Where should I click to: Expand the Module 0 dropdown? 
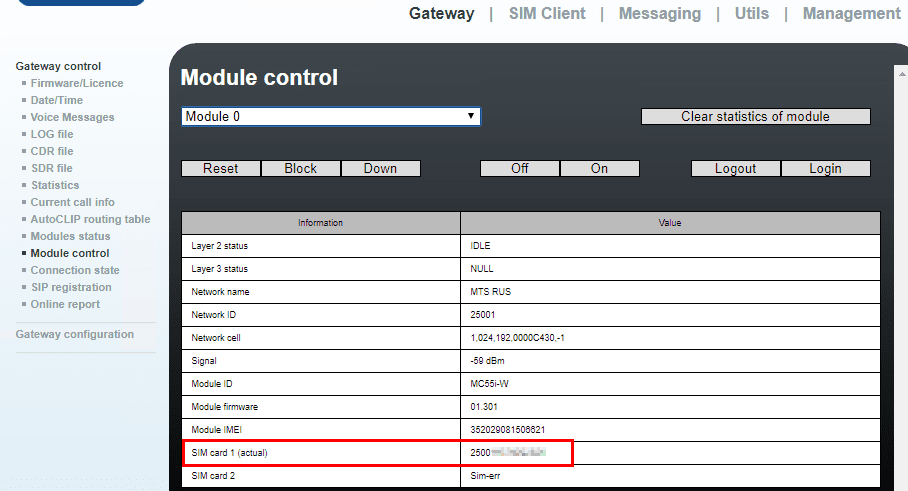pyautogui.click(x=331, y=116)
